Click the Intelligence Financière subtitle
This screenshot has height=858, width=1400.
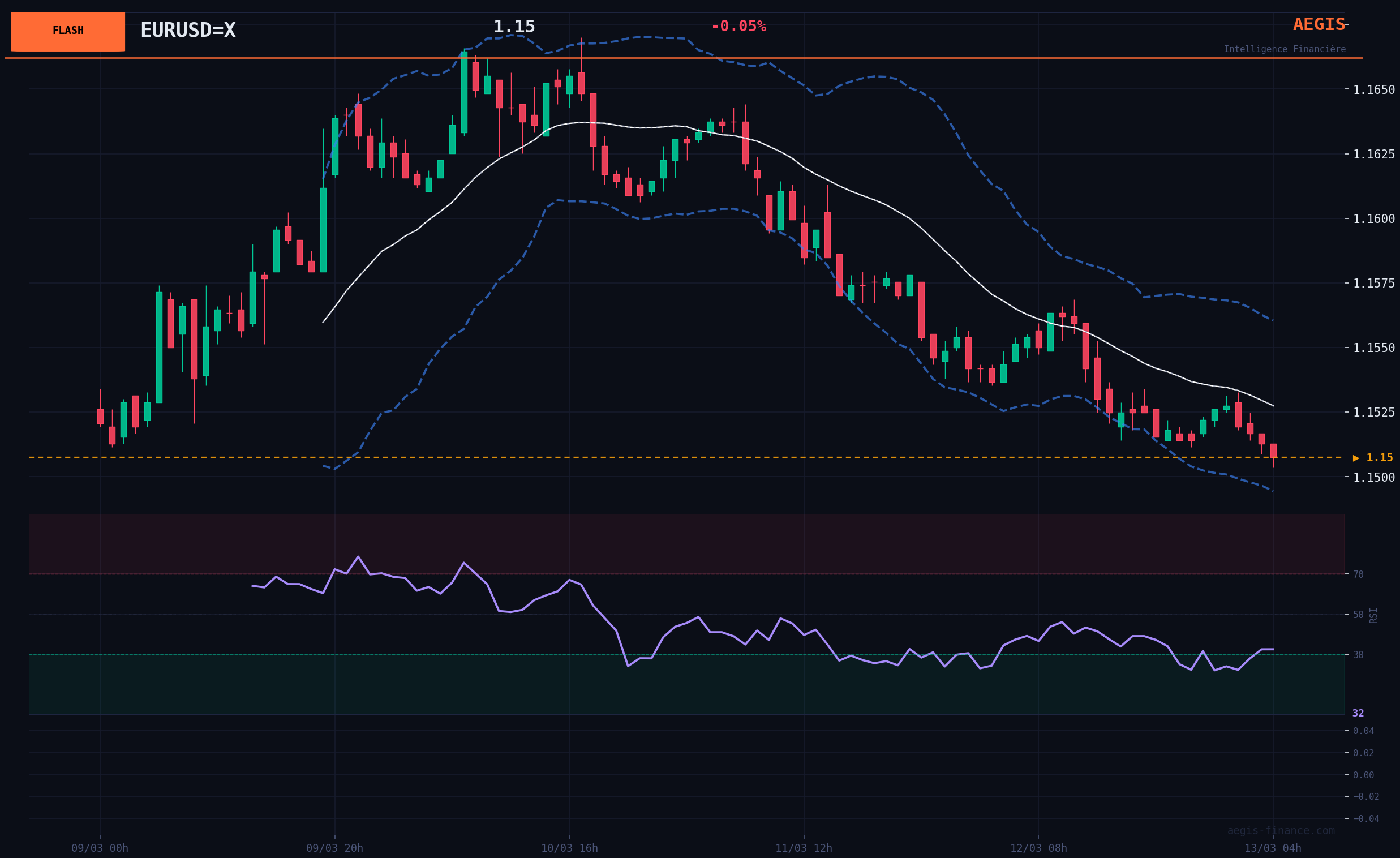pos(1284,49)
